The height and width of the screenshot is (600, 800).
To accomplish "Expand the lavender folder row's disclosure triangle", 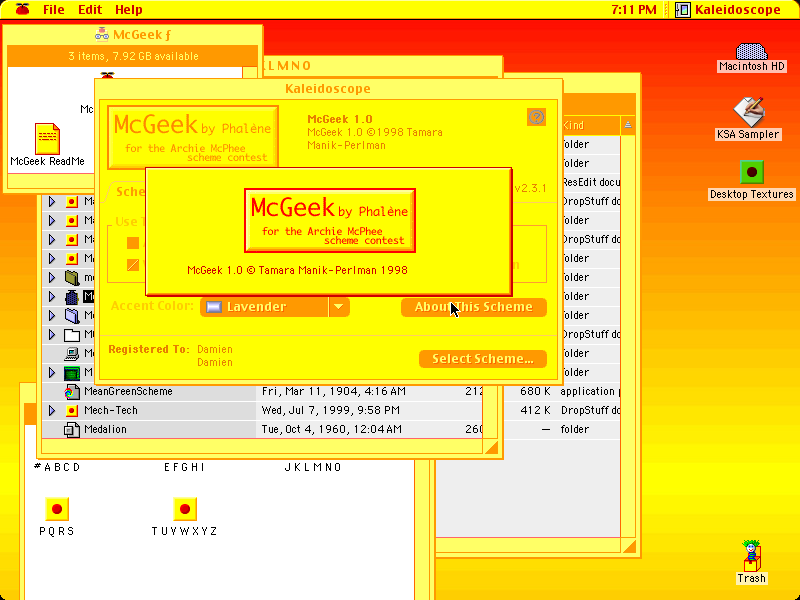I will [52, 316].
